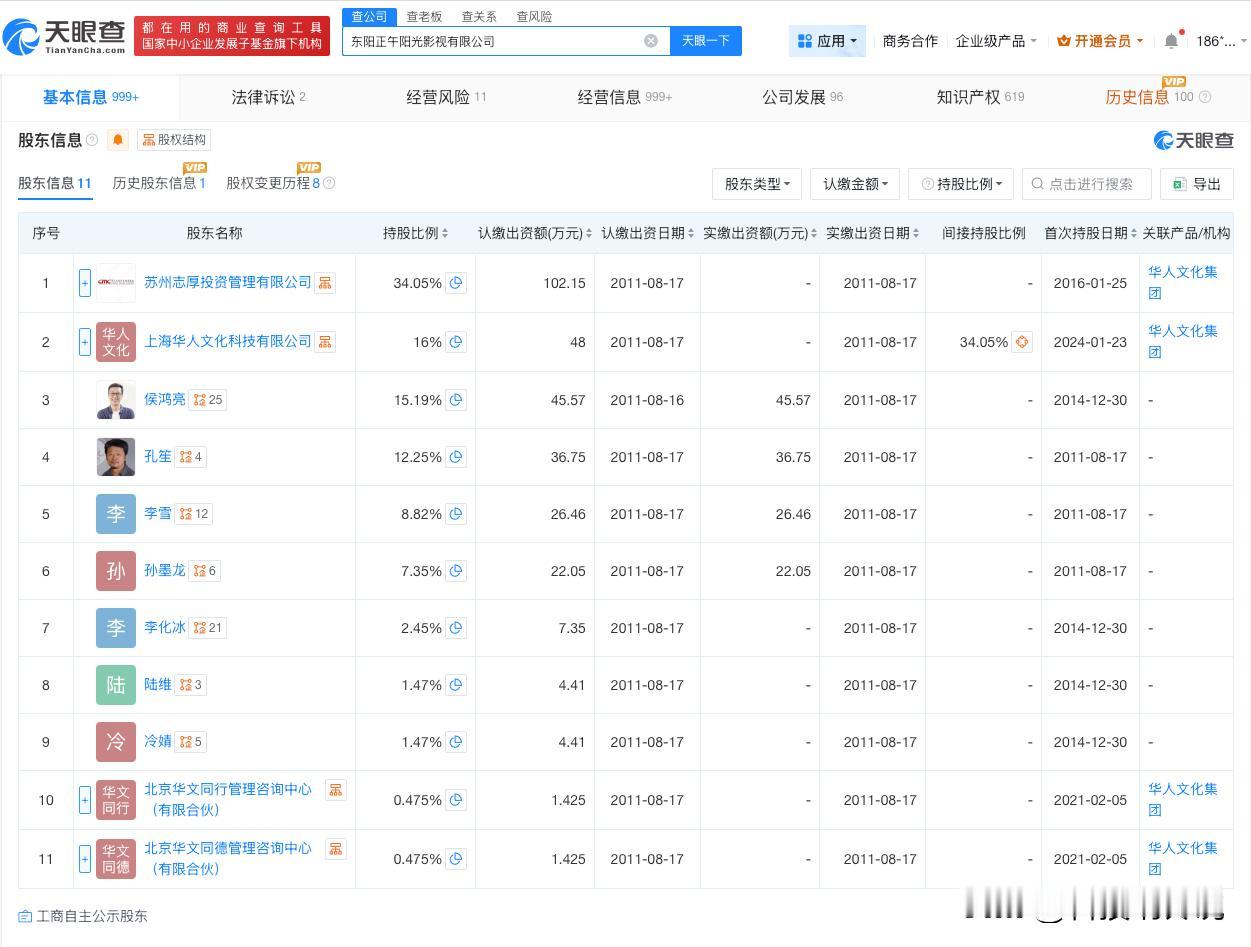Click orange alert bell beside 股东信息

pyautogui.click(x=118, y=140)
